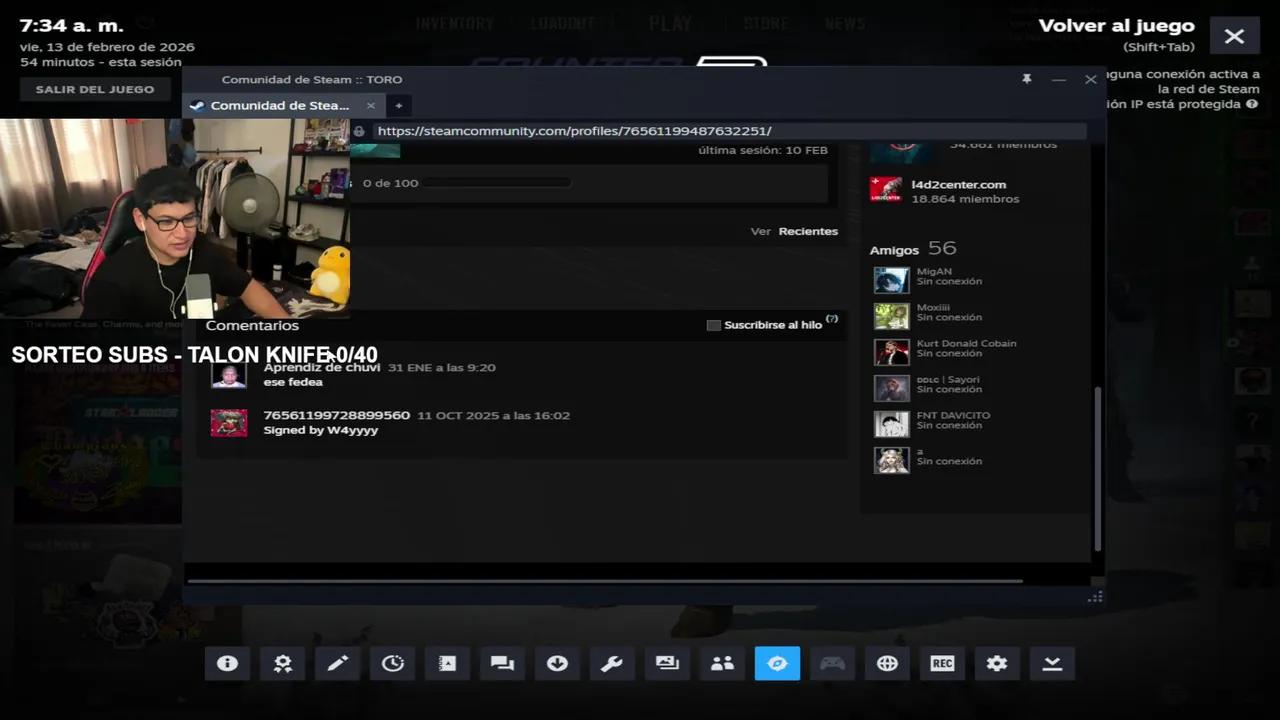The height and width of the screenshot is (720, 1280).
Task: Click the avatar of friend named 'a'
Action: coord(891,459)
